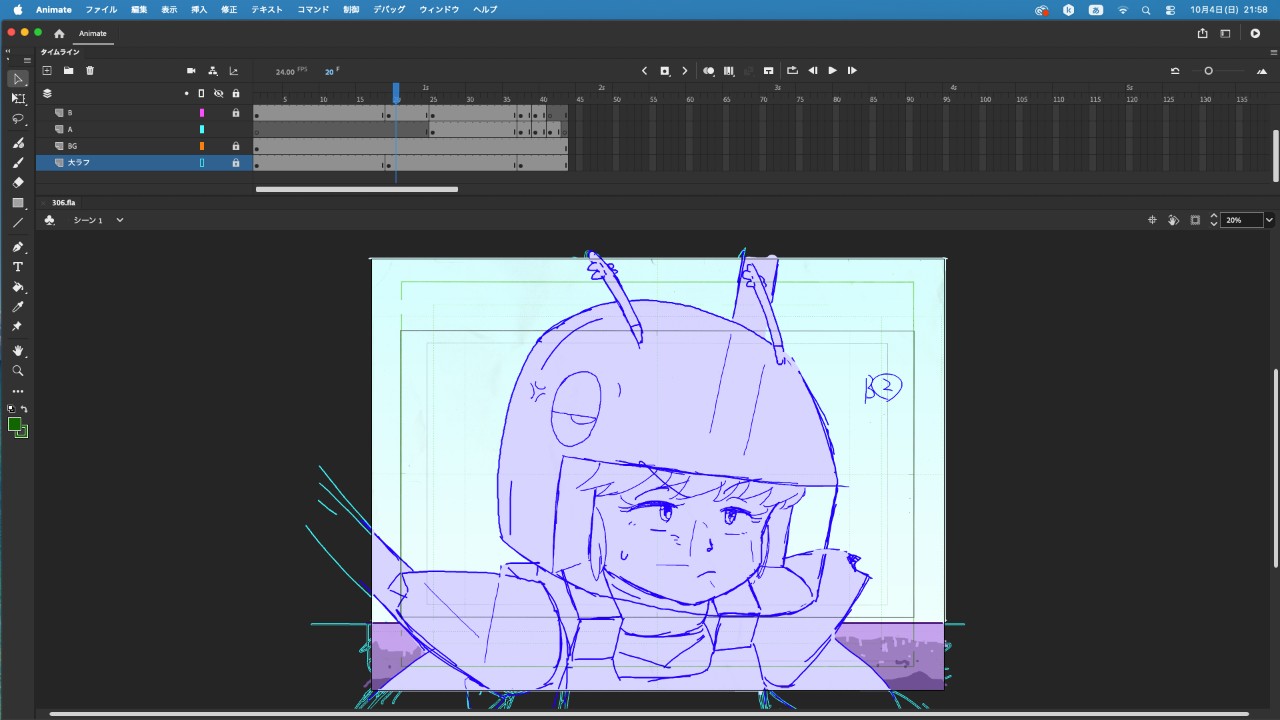Choose the Fluid Brush tool
This screenshot has height=720, width=1280.
click(x=18, y=143)
